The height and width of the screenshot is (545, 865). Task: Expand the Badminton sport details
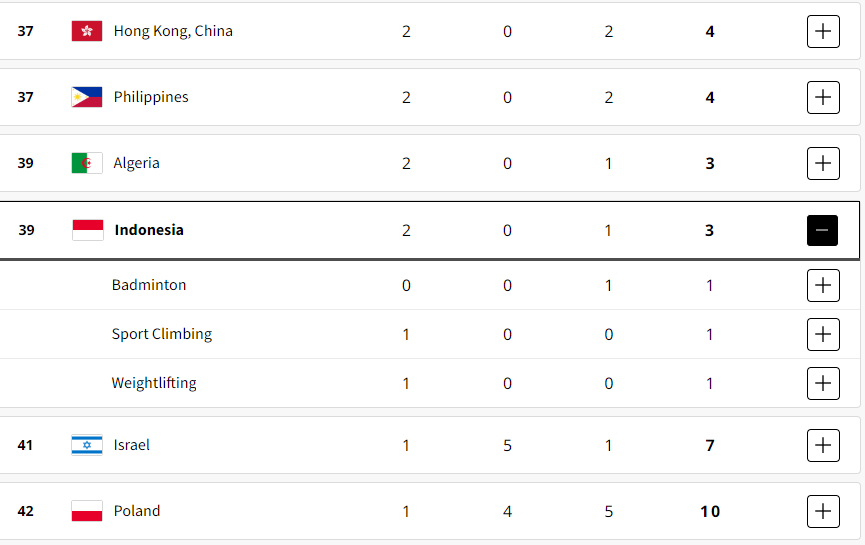822,285
